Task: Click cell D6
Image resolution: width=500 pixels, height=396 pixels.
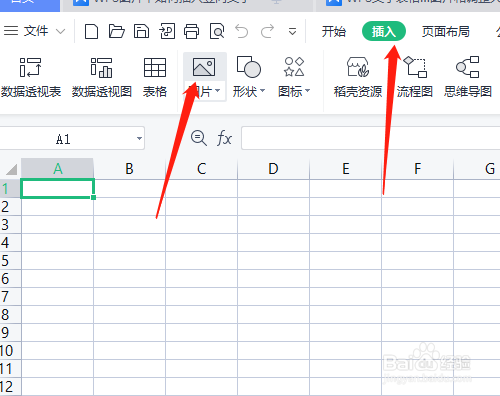Action: [274, 279]
